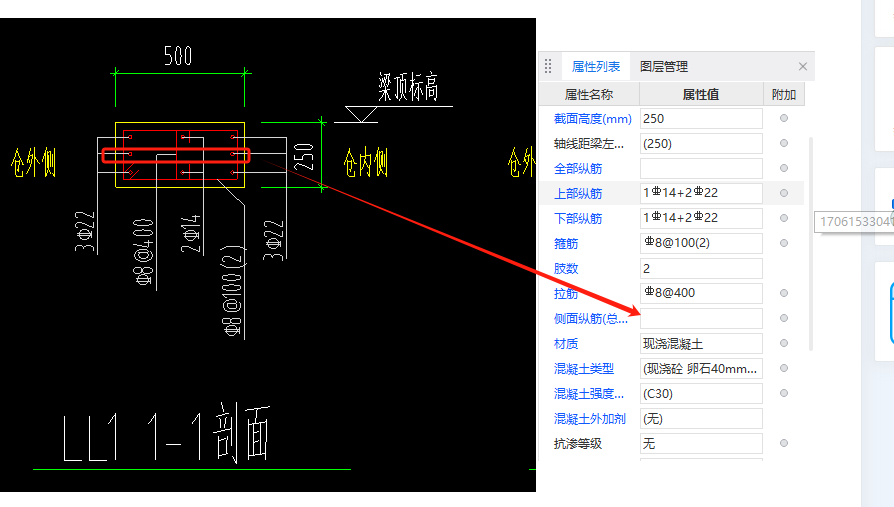894x507 pixels.
Task: Toggle 附加 option for 全部纵筋 row
Action: pos(784,168)
